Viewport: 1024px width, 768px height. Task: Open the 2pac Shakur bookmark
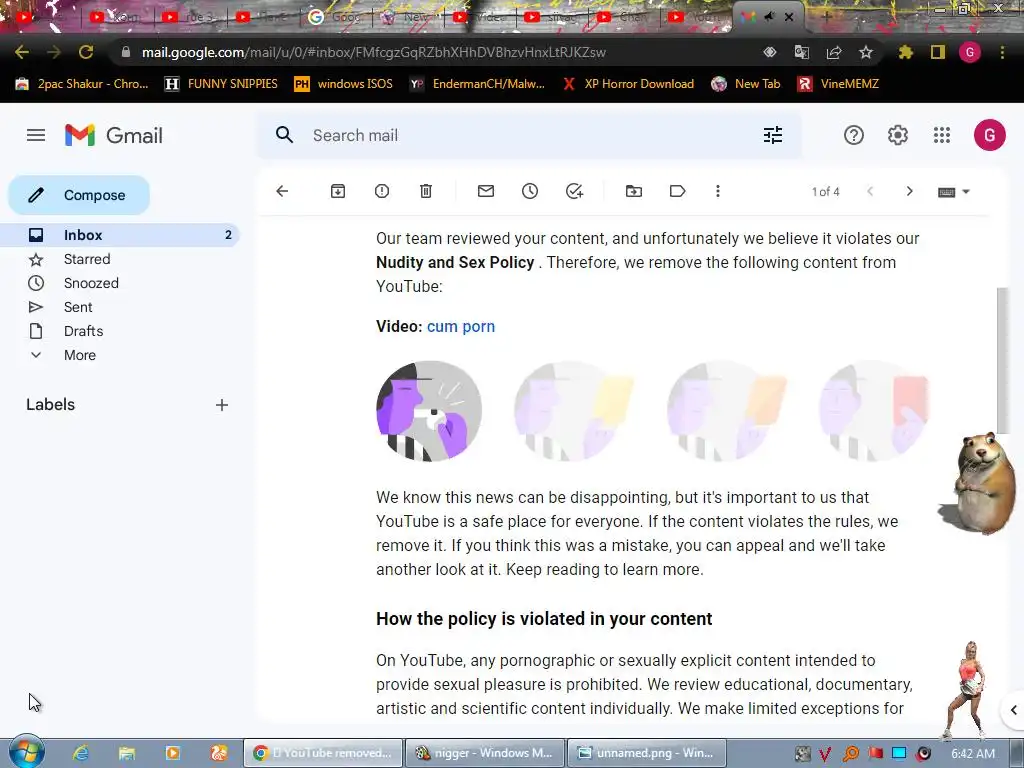point(82,84)
